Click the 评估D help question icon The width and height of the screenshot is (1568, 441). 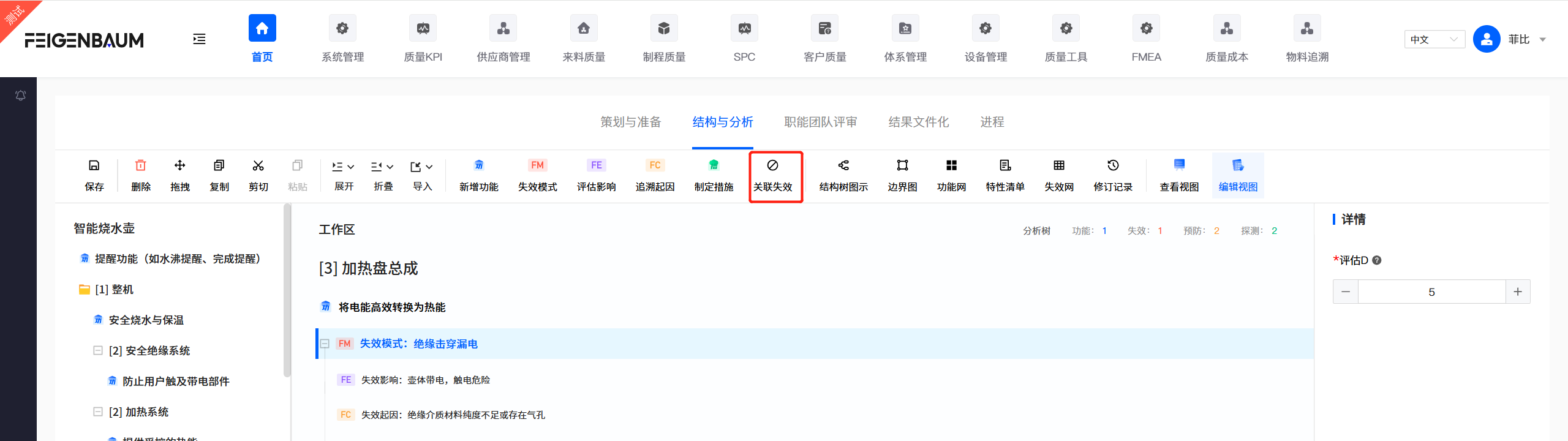click(x=1377, y=260)
